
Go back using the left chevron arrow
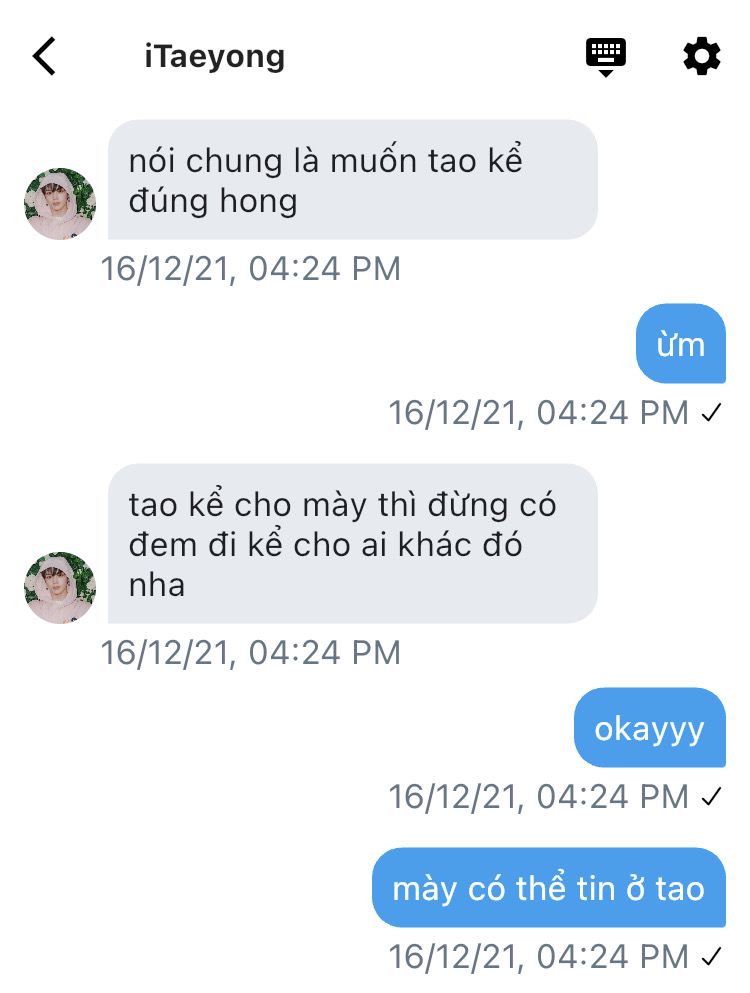44,56
